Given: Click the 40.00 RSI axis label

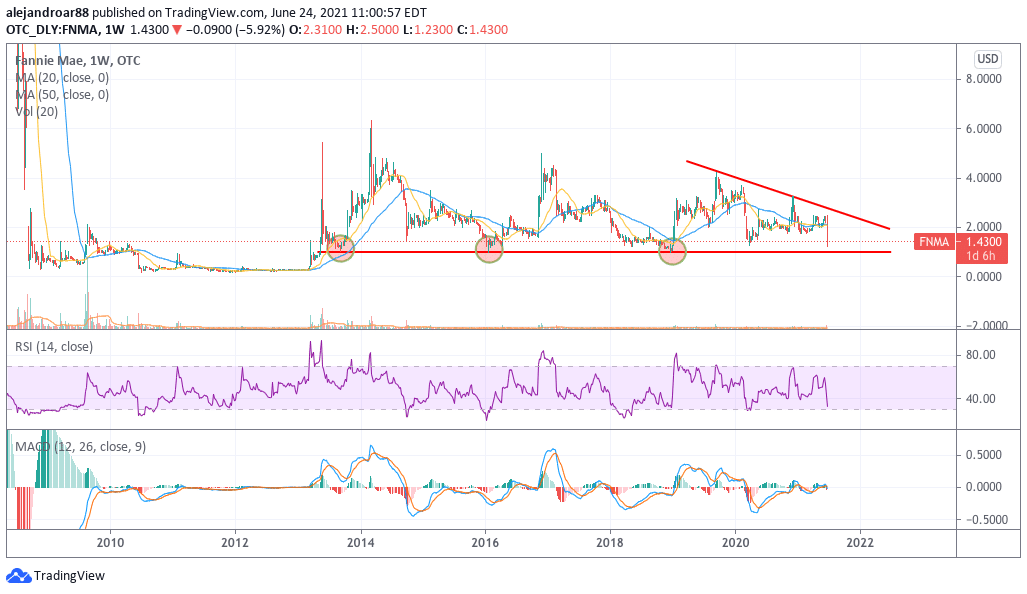Looking at the screenshot, I should click(x=980, y=398).
